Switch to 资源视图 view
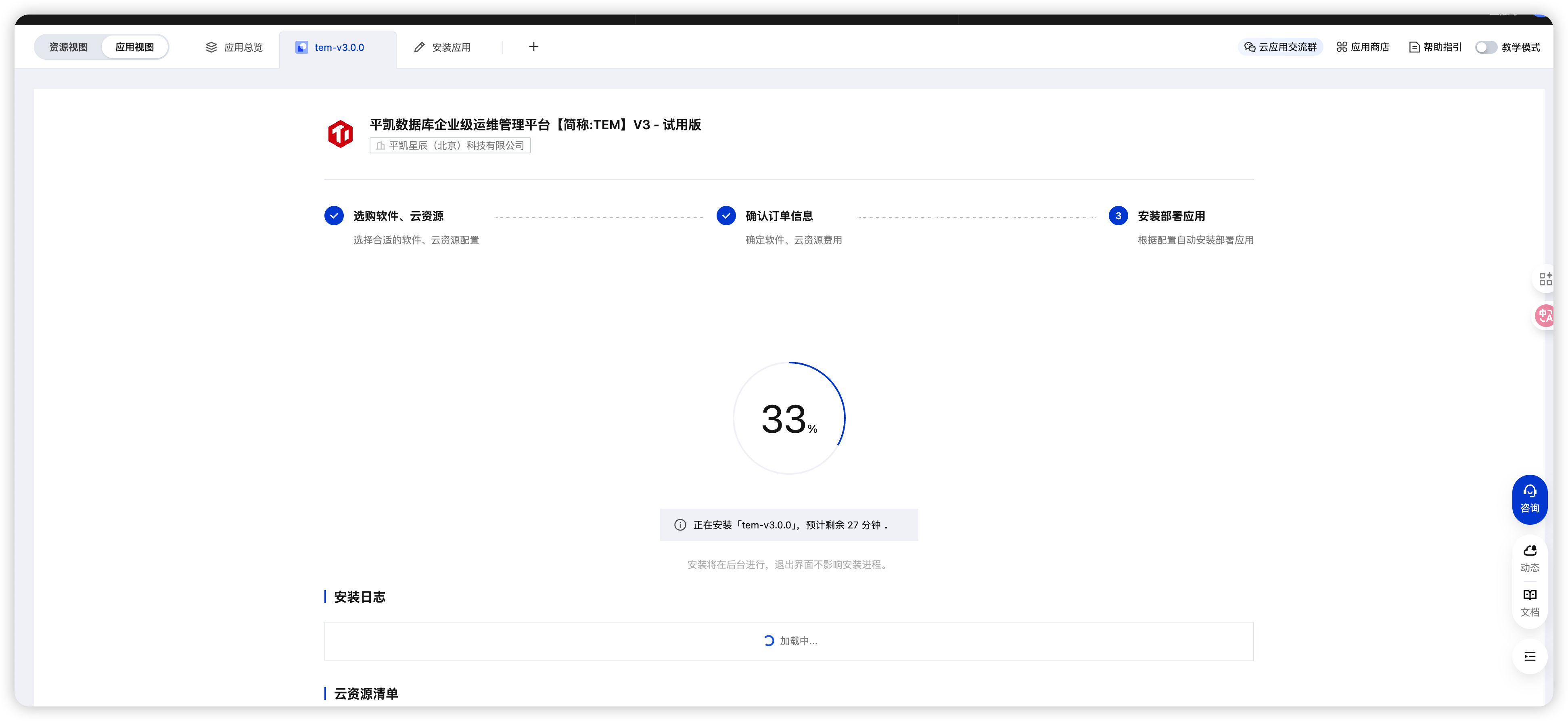The image size is (1568, 721). point(68,47)
